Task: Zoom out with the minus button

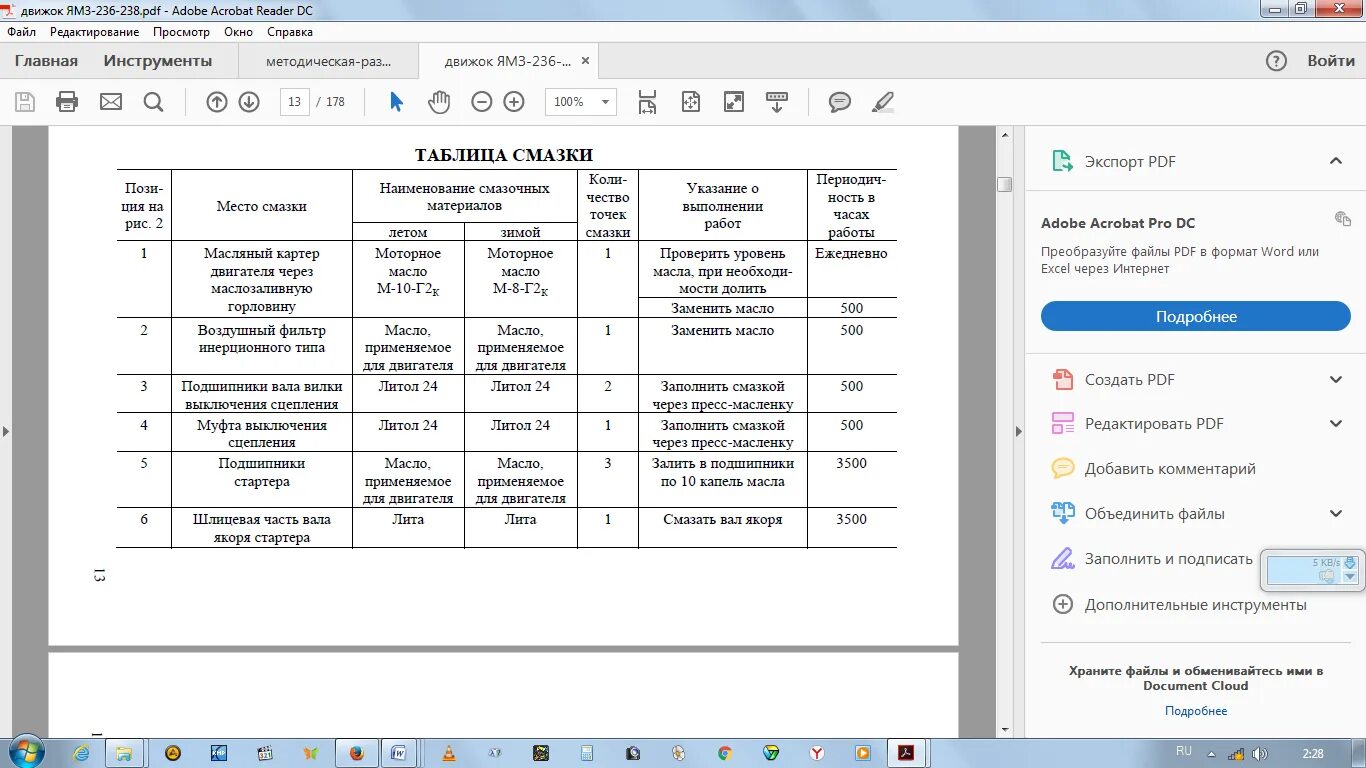Action: 482,102
